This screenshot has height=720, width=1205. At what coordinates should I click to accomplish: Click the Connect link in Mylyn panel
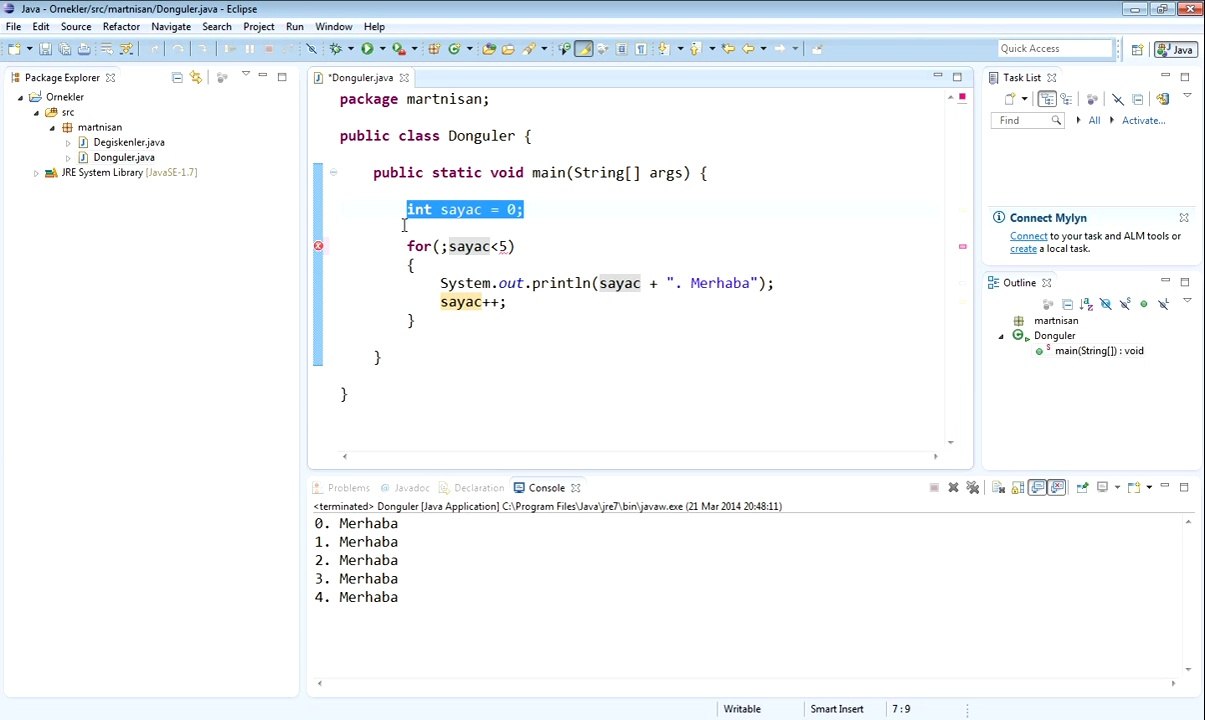pos(1028,236)
